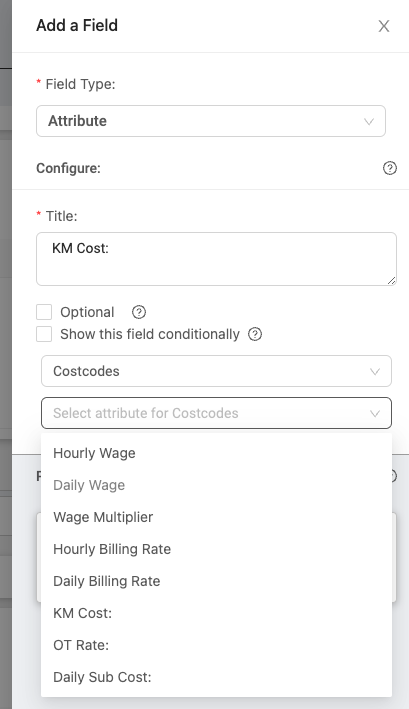Viewport: 409px width, 709px height.
Task: Choose the OT Rate: option
Action: pyautogui.click(x=216, y=645)
